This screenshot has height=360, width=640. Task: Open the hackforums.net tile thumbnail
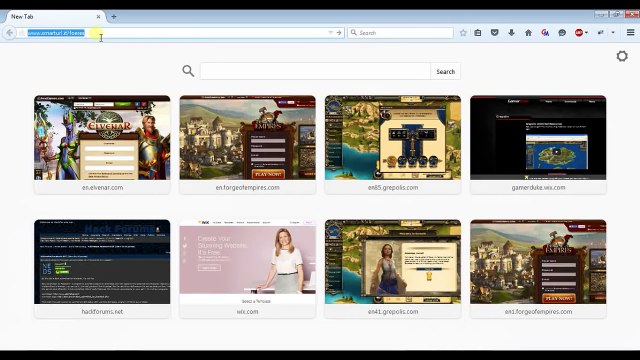pyautogui.click(x=102, y=262)
